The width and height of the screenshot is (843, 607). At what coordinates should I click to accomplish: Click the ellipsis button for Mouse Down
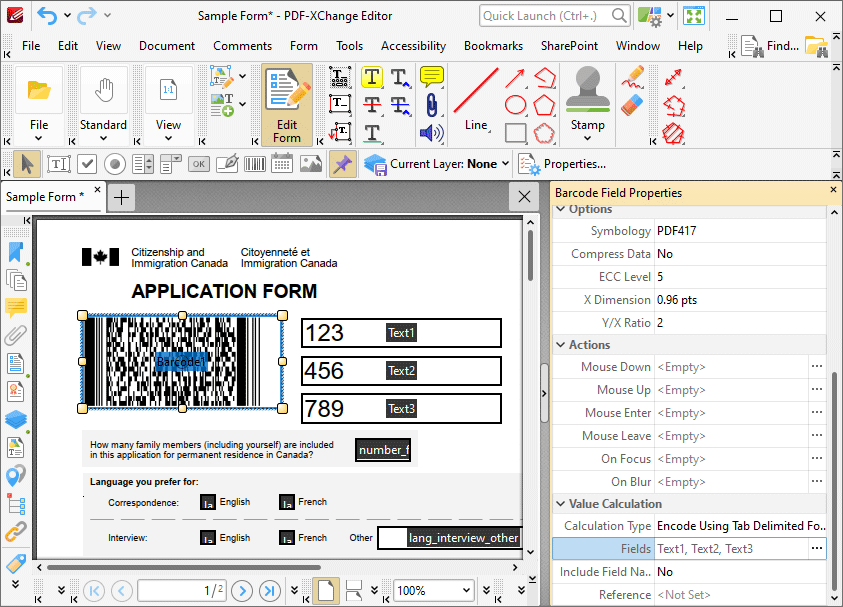(817, 367)
